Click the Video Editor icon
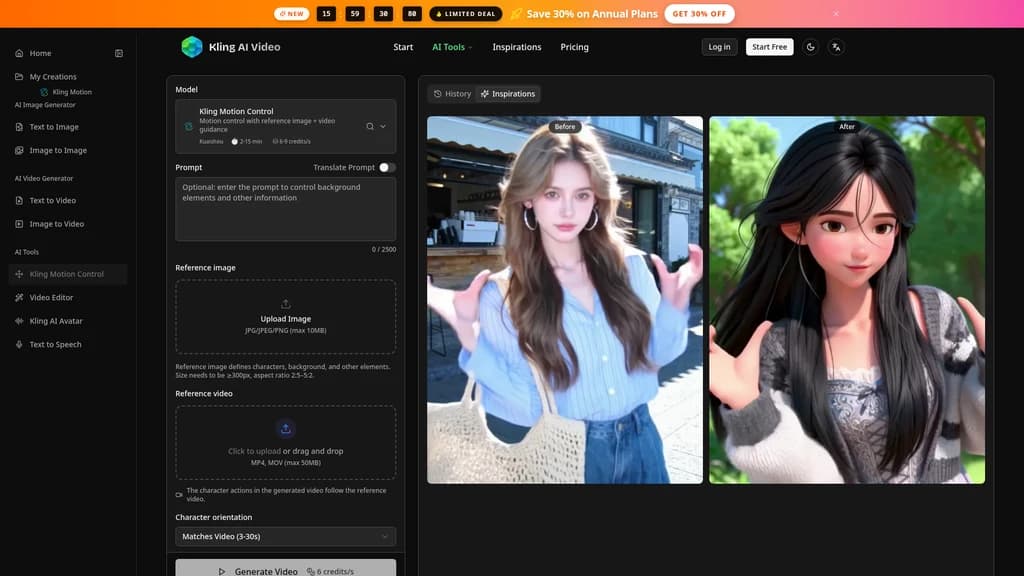1024x576 pixels. 19,298
